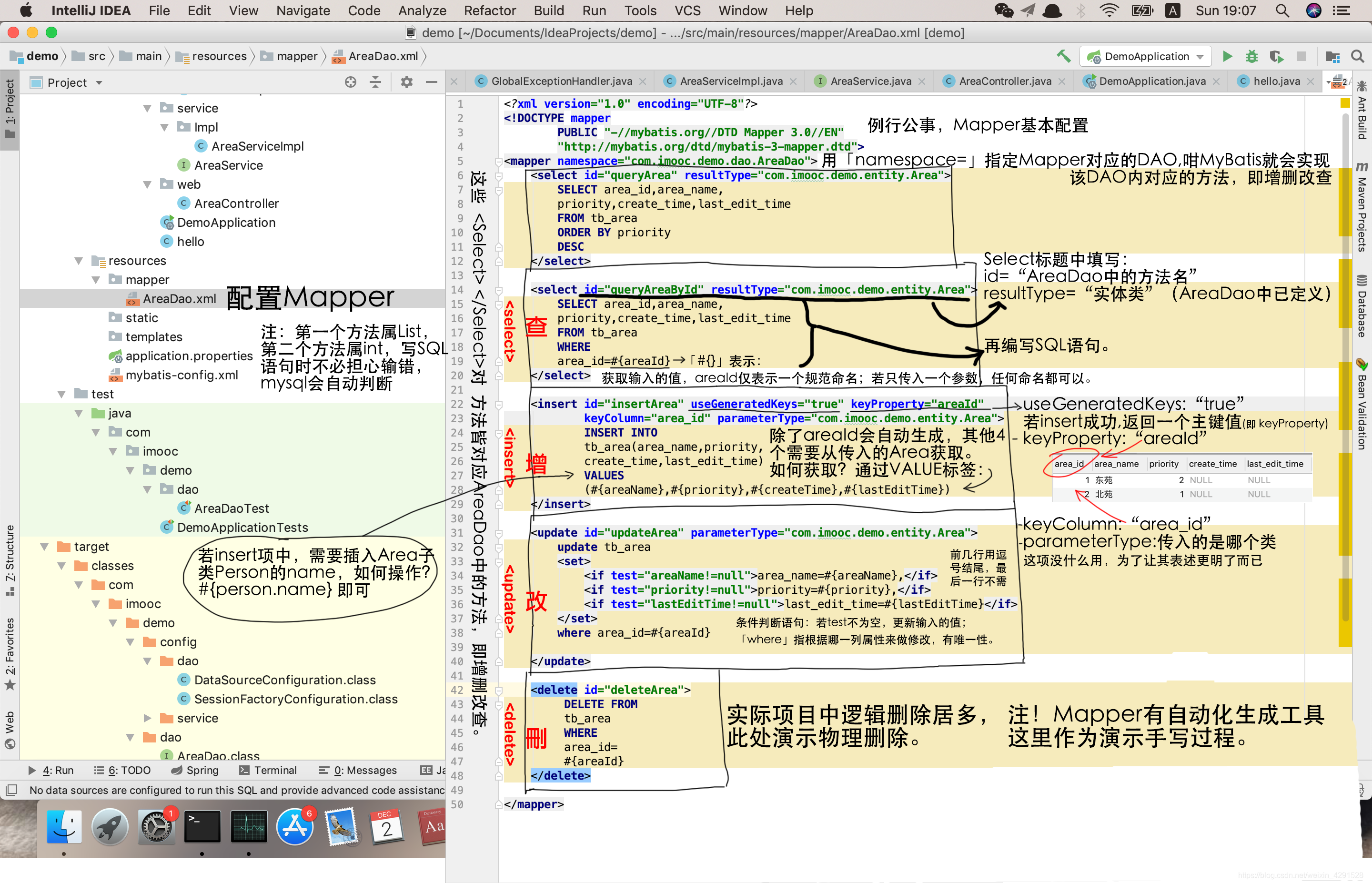Open the VCS menu
1372x884 pixels.
(x=687, y=10)
